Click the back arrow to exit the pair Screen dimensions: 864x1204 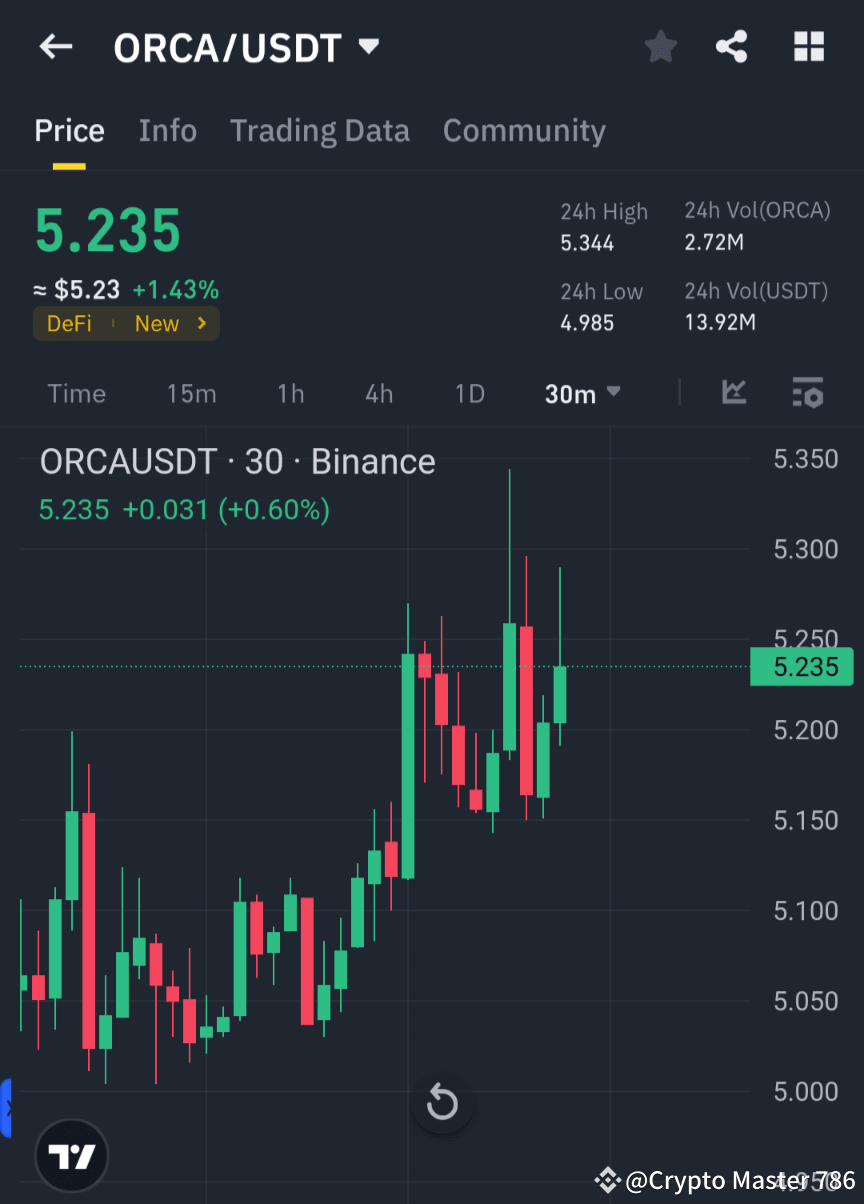55,46
